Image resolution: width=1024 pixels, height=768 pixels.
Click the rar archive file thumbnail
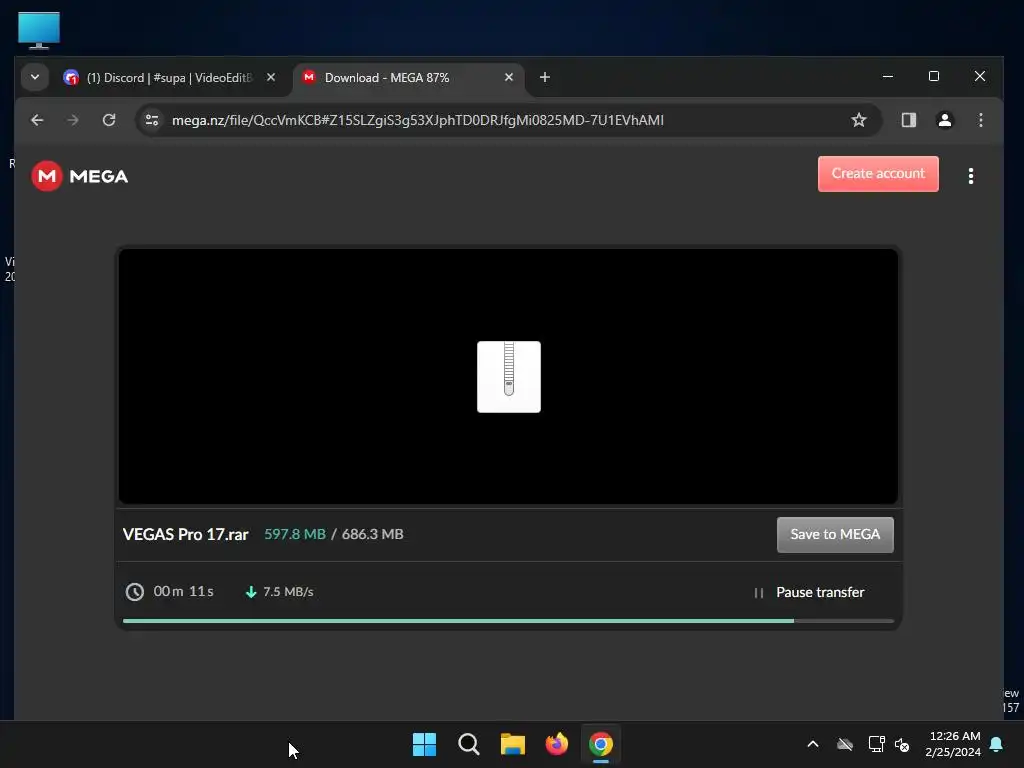[x=509, y=377]
